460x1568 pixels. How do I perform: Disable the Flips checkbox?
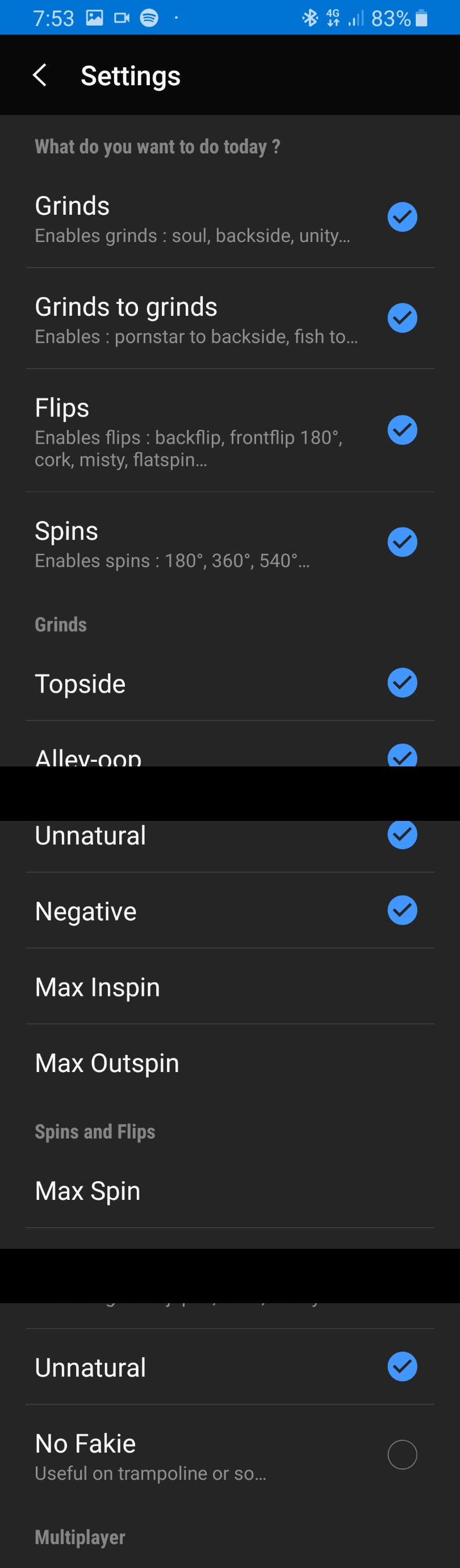pos(402,429)
